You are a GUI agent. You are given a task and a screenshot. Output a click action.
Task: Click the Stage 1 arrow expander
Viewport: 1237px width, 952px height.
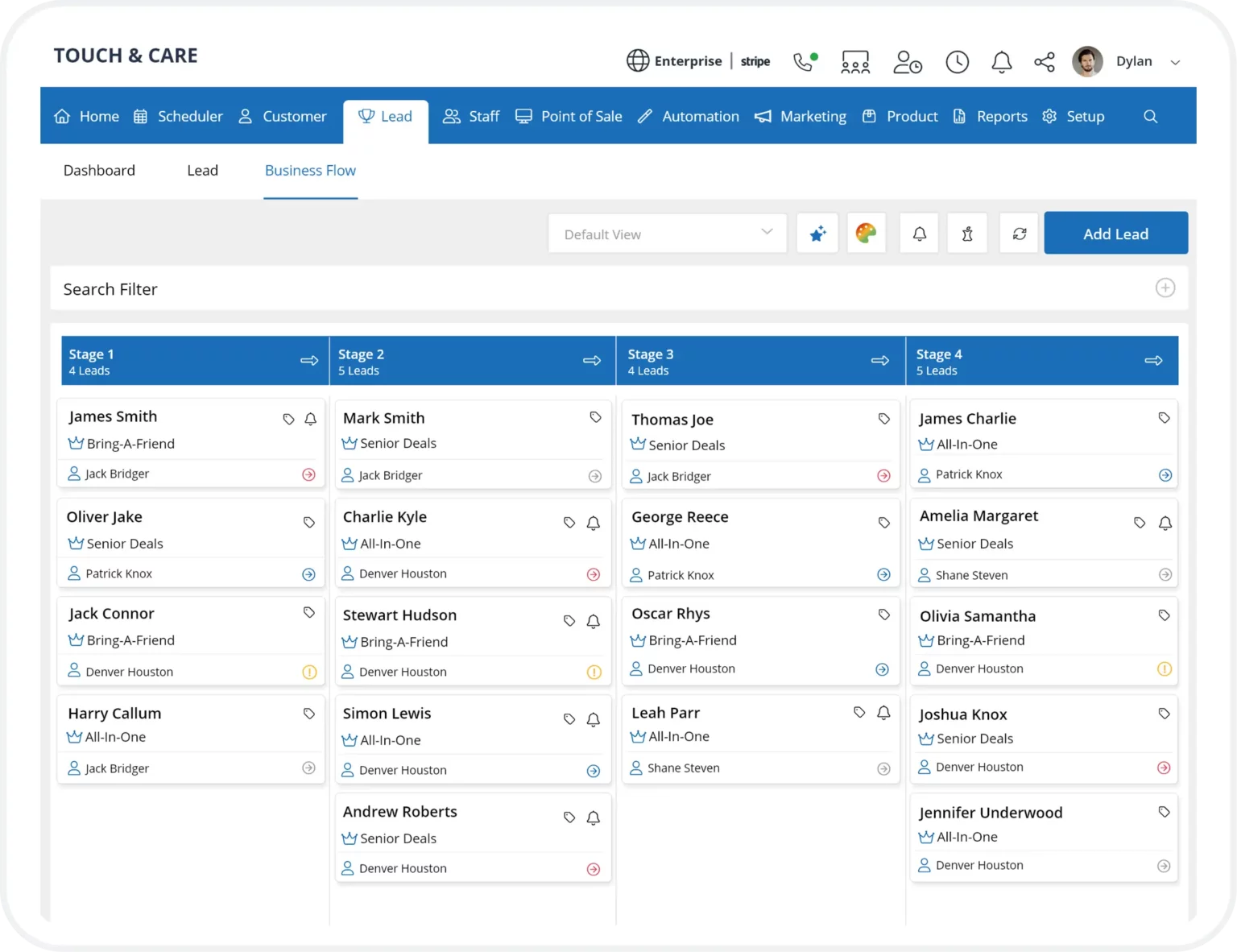click(309, 360)
